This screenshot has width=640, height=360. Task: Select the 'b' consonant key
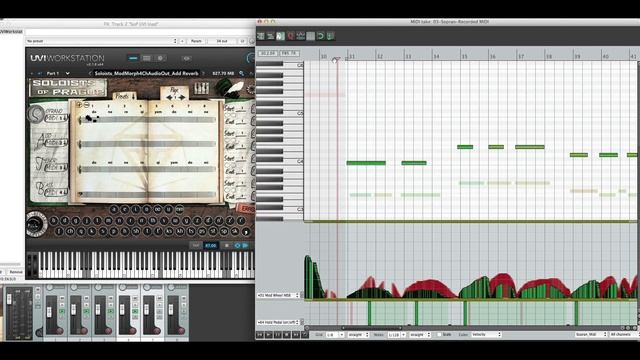(54, 221)
